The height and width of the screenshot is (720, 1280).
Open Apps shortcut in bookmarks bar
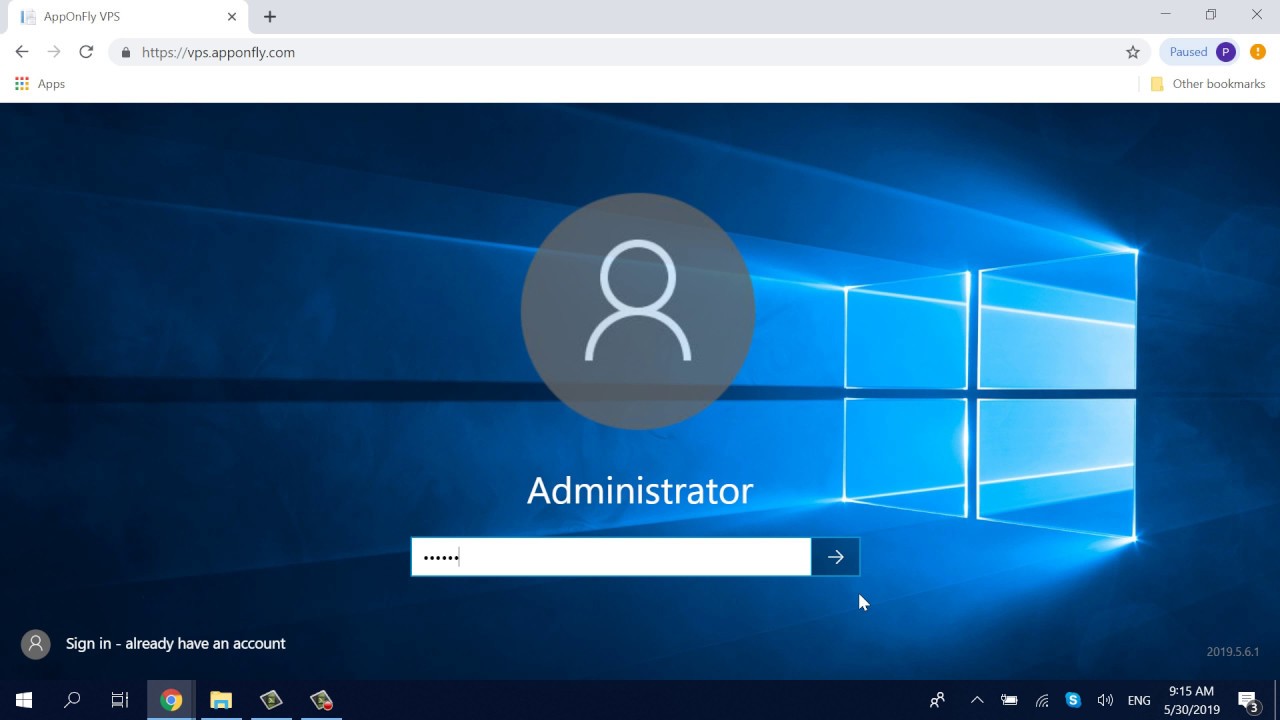40,84
